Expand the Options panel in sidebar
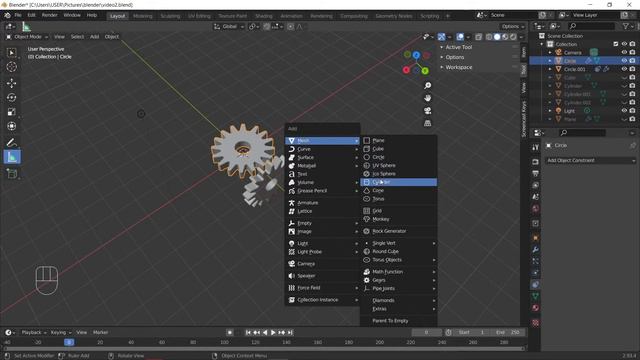640x360 pixels. (454, 57)
